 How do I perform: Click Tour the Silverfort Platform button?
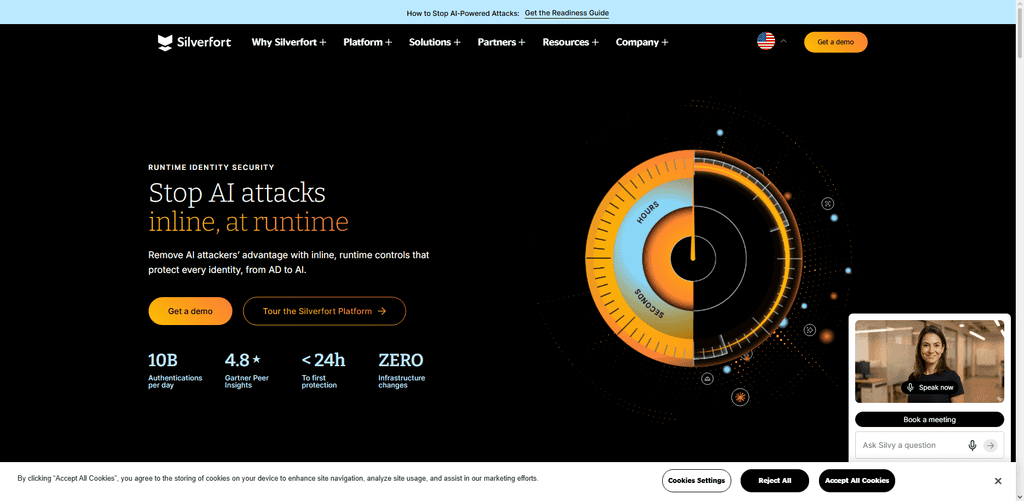tap(325, 311)
